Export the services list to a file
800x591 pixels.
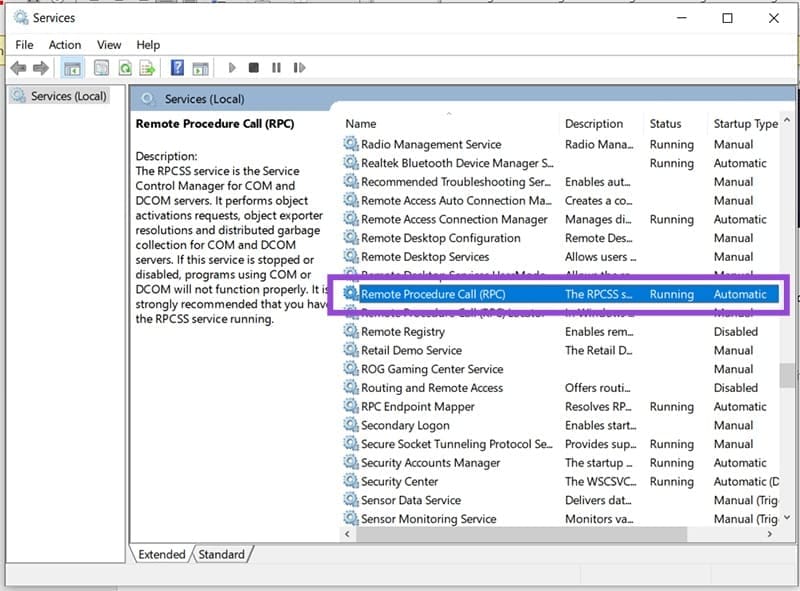coord(147,67)
